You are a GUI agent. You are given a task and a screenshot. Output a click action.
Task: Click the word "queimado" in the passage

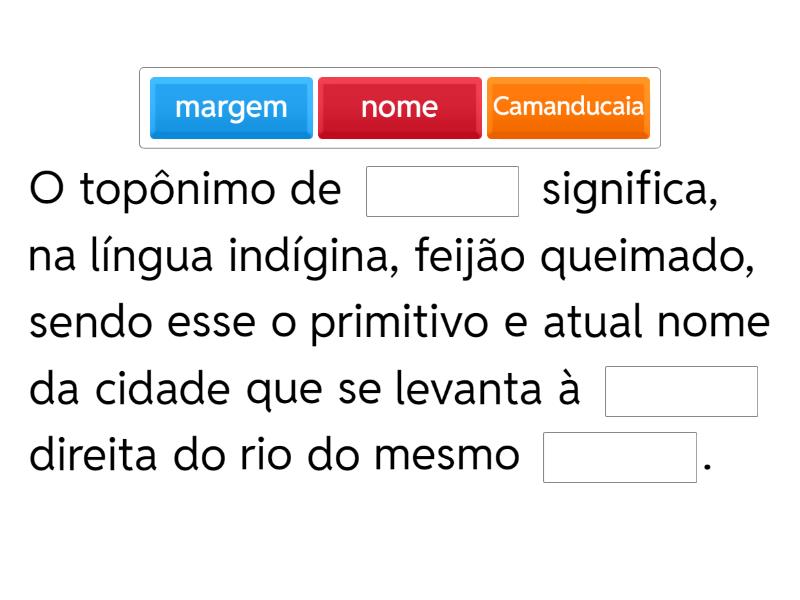click(661, 257)
